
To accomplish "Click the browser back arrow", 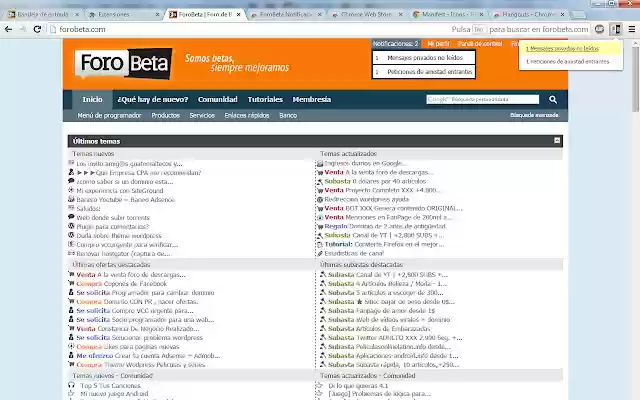I will pyautogui.click(x=8, y=29).
